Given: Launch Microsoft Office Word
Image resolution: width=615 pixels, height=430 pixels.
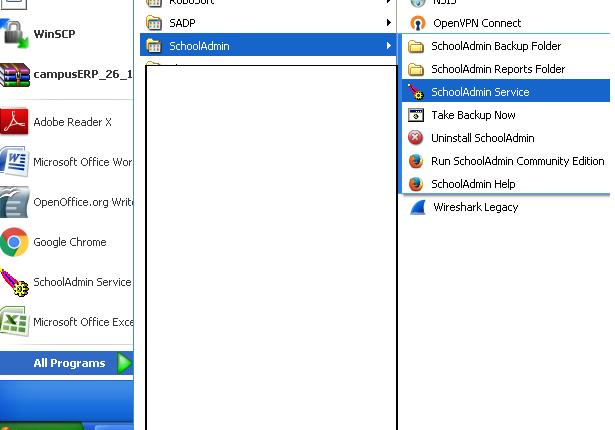Looking at the screenshot, I should click(82, 162).
